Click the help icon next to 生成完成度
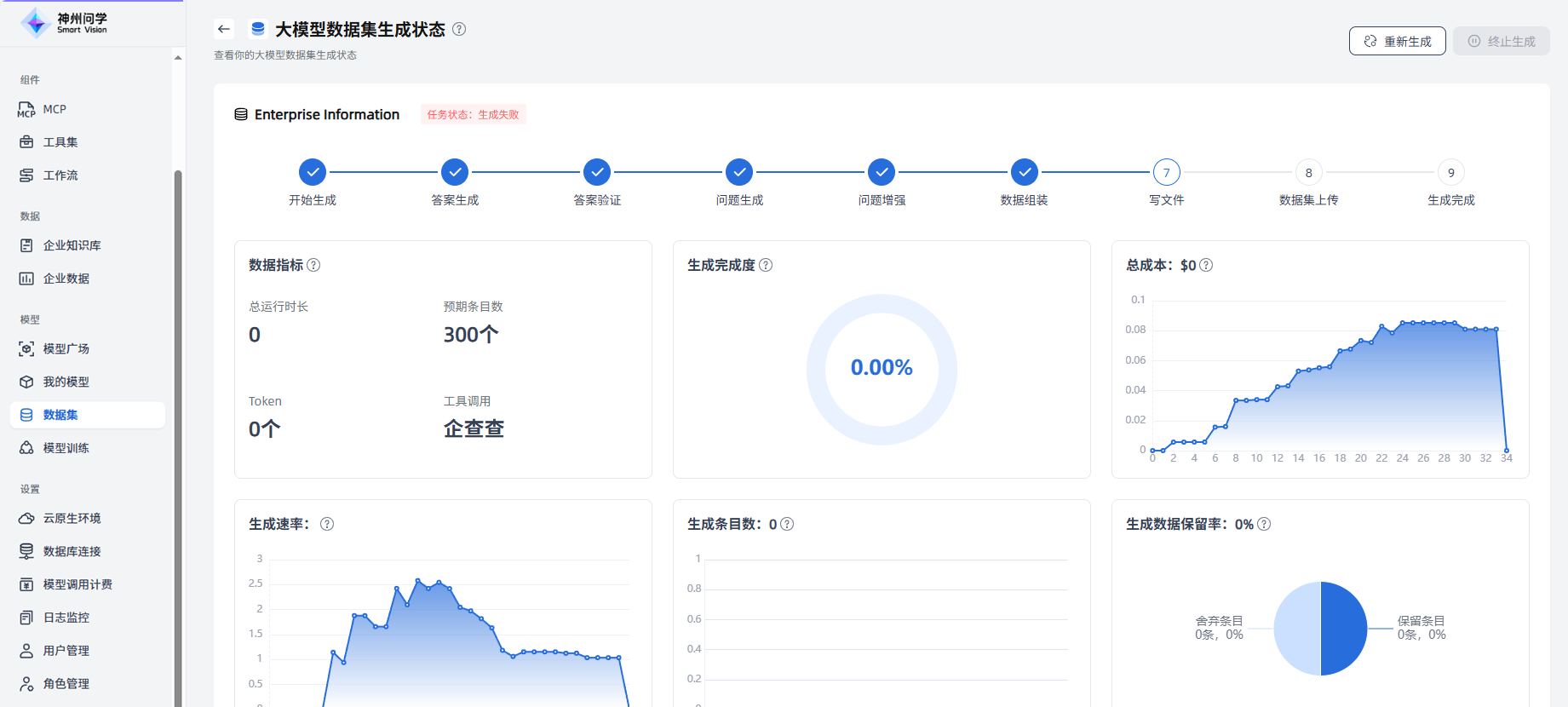1568x707 pixels. [766, 265]
